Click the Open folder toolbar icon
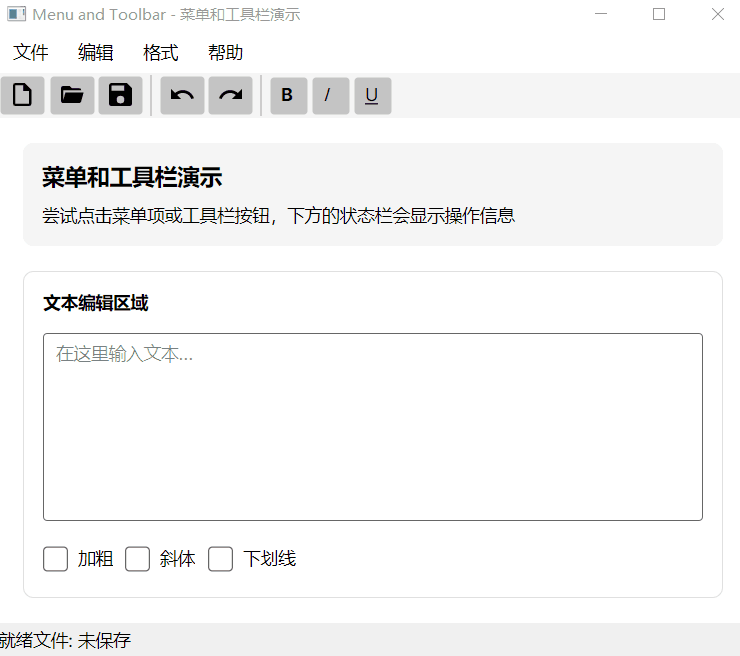 72,96
